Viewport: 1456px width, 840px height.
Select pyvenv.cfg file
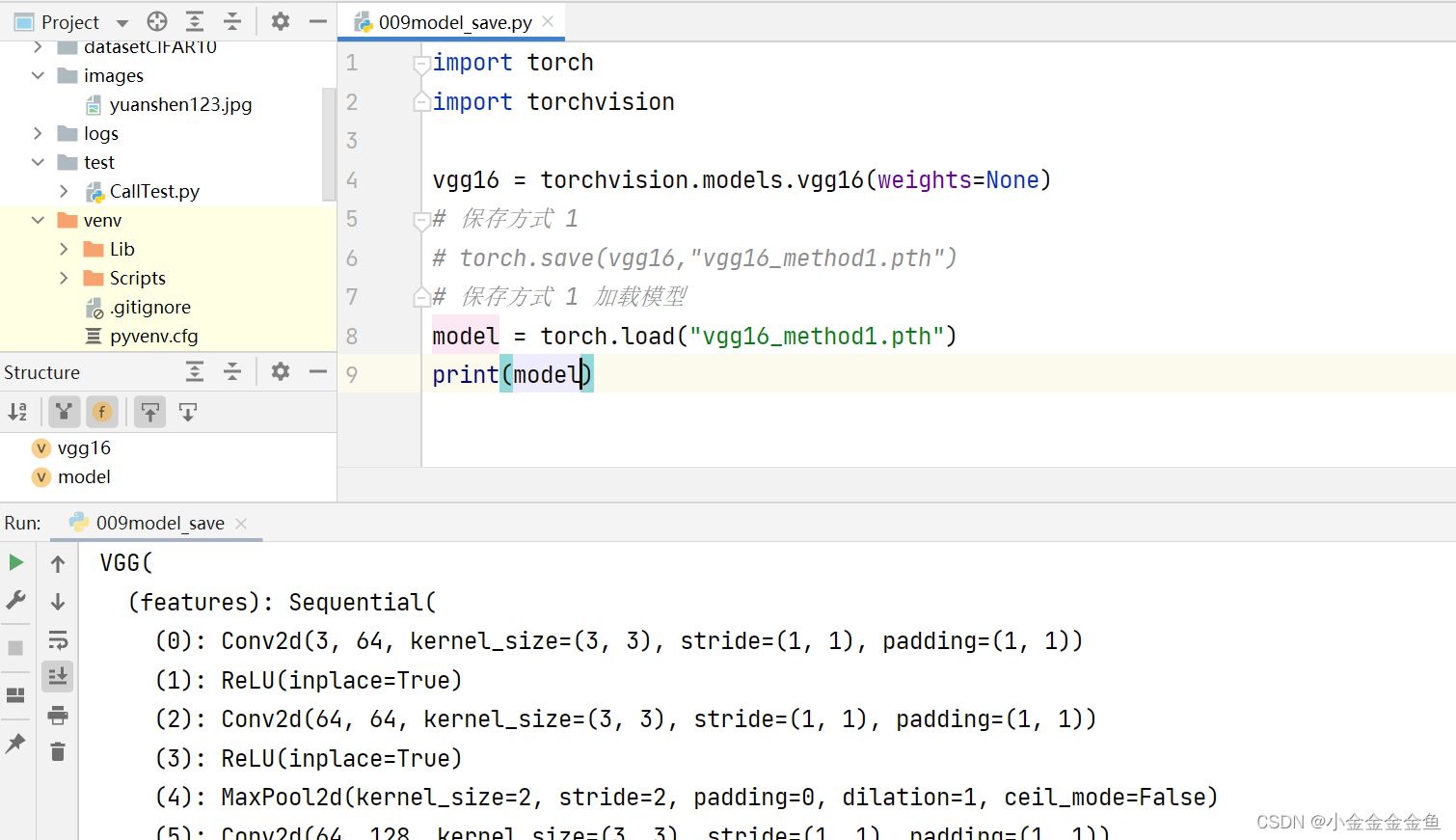pos(153,336)
